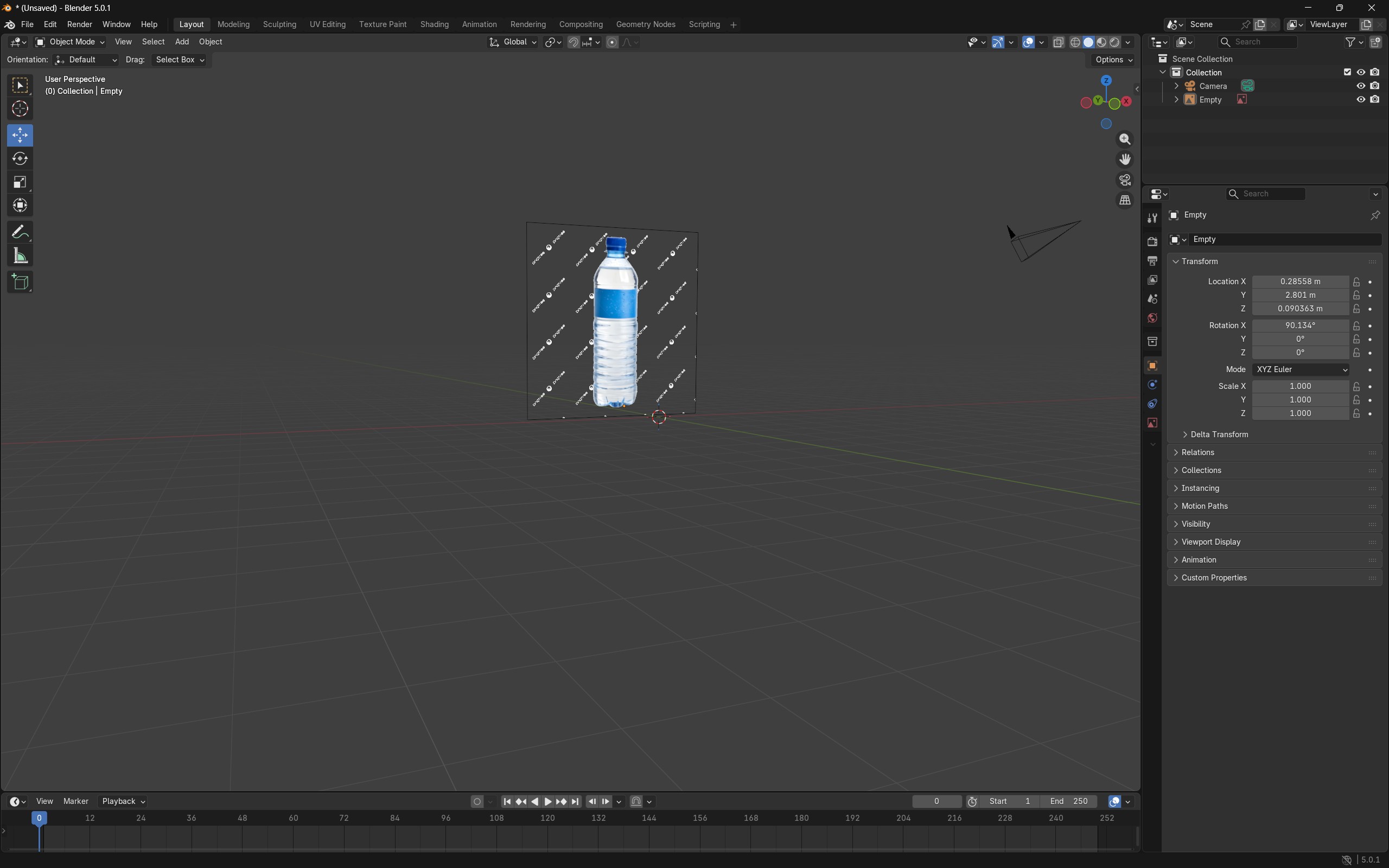Image resolution: width=1389 pixels, height=868 pixels.
Task: Uncheck Collection exclude checkbox
Action: pyautogui.click(x=1347, y=72)
